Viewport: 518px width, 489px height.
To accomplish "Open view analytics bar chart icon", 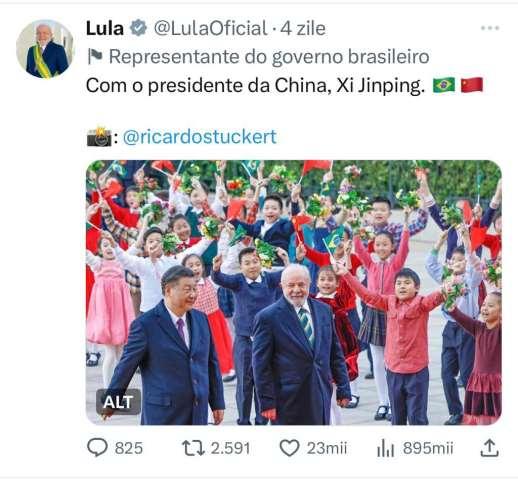I will pyautogui.click(x=385, y=448).
